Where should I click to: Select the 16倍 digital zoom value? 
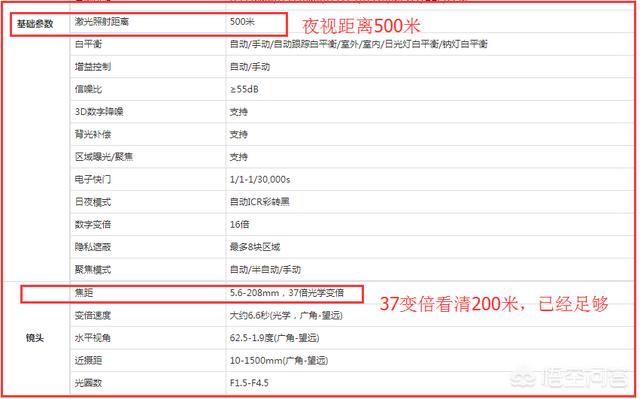[239, 224]
